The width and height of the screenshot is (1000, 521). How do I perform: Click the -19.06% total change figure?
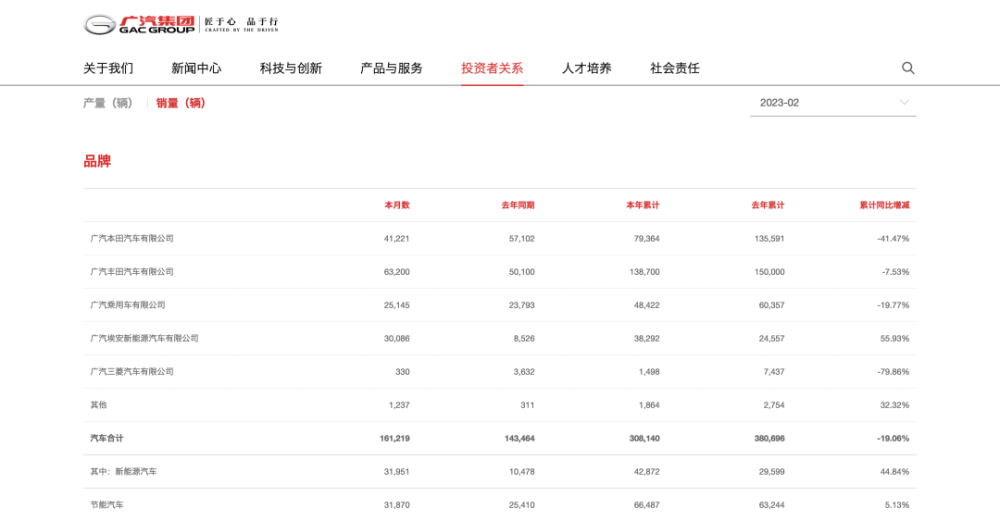click(893, 438)
